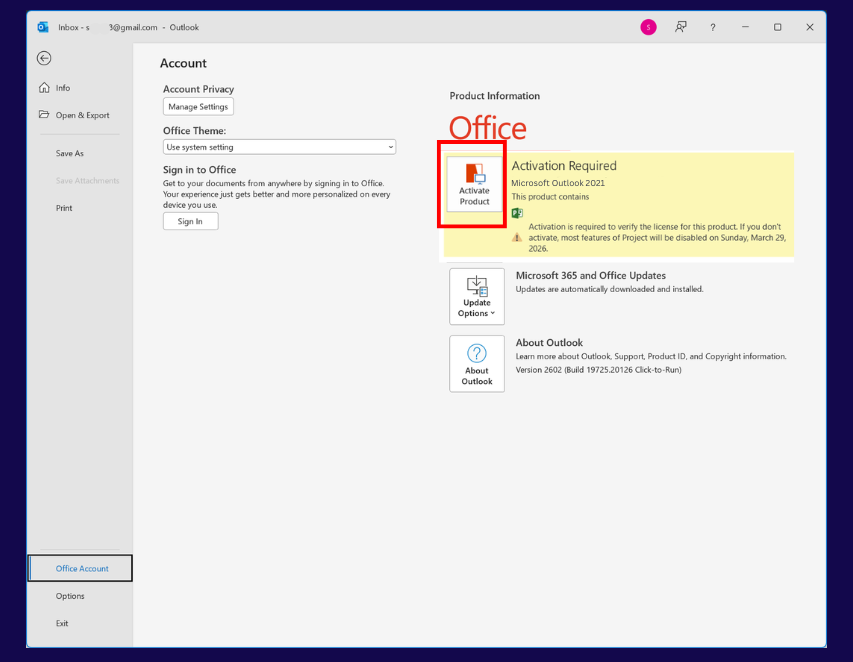The width and height of the screenshot is (853, 662).
Task: Click the feedback person icon in title bar
Action: [x=681, y=27]
